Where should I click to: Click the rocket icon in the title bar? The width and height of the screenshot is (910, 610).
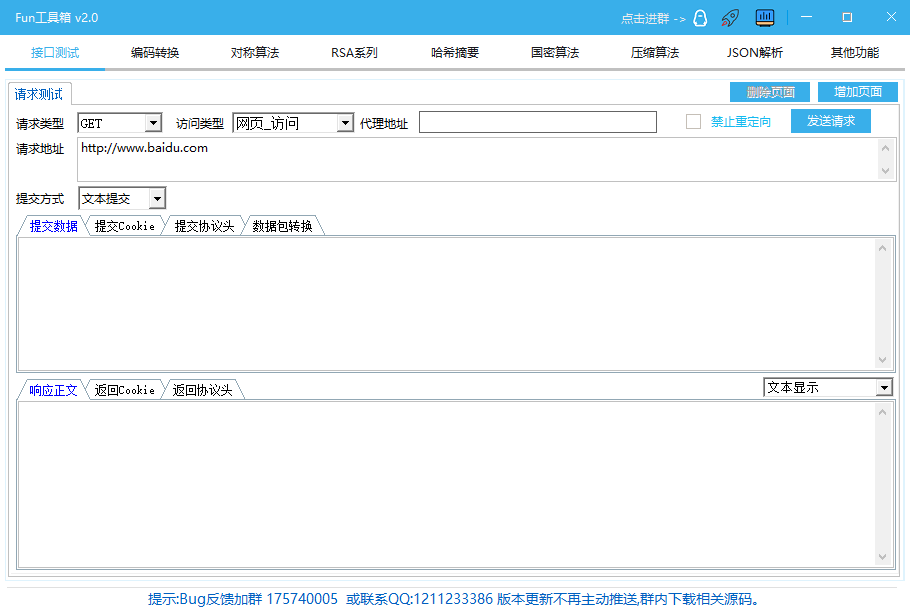(731, 18)
